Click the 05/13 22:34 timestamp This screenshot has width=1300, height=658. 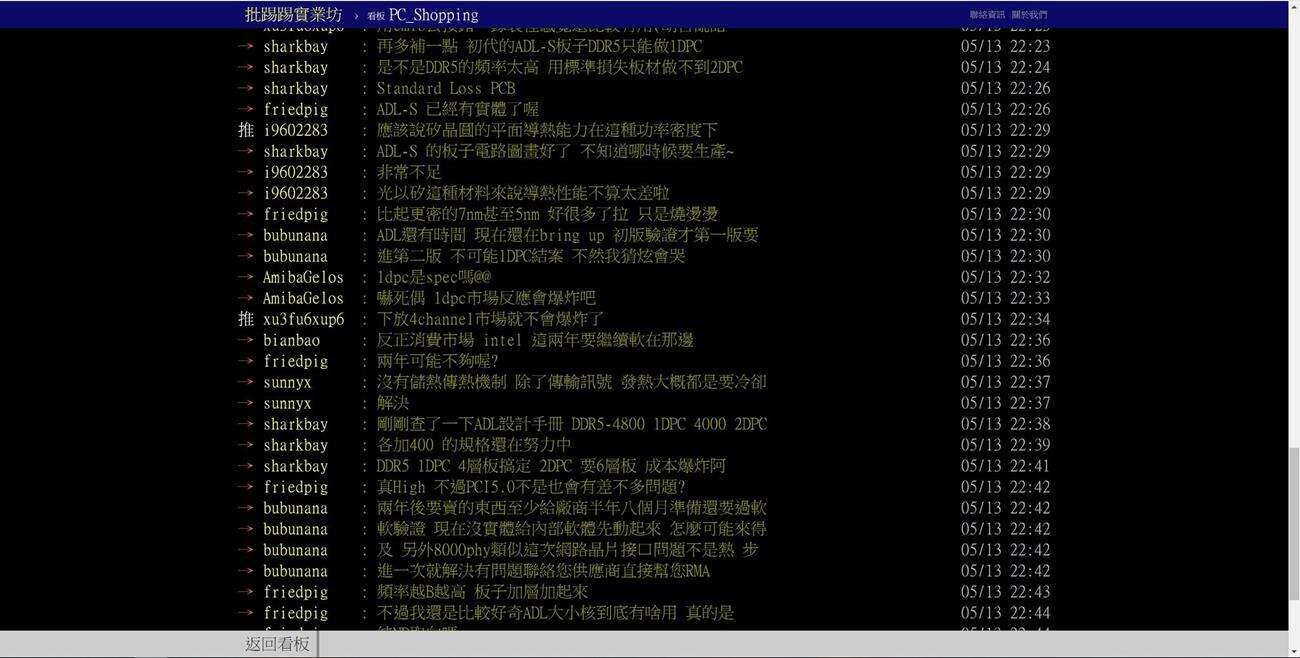point(1005,319)
